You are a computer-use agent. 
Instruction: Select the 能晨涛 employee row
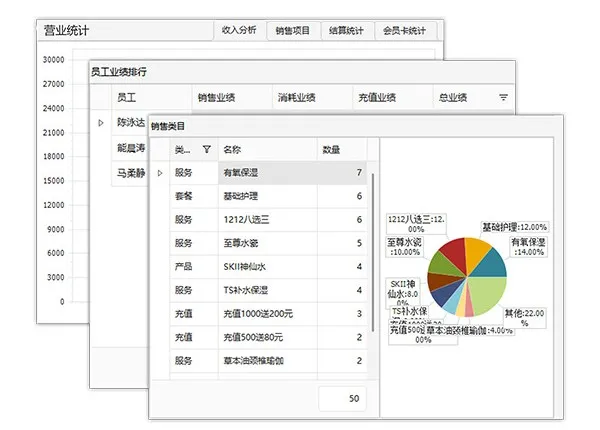[x=131, y=148]
